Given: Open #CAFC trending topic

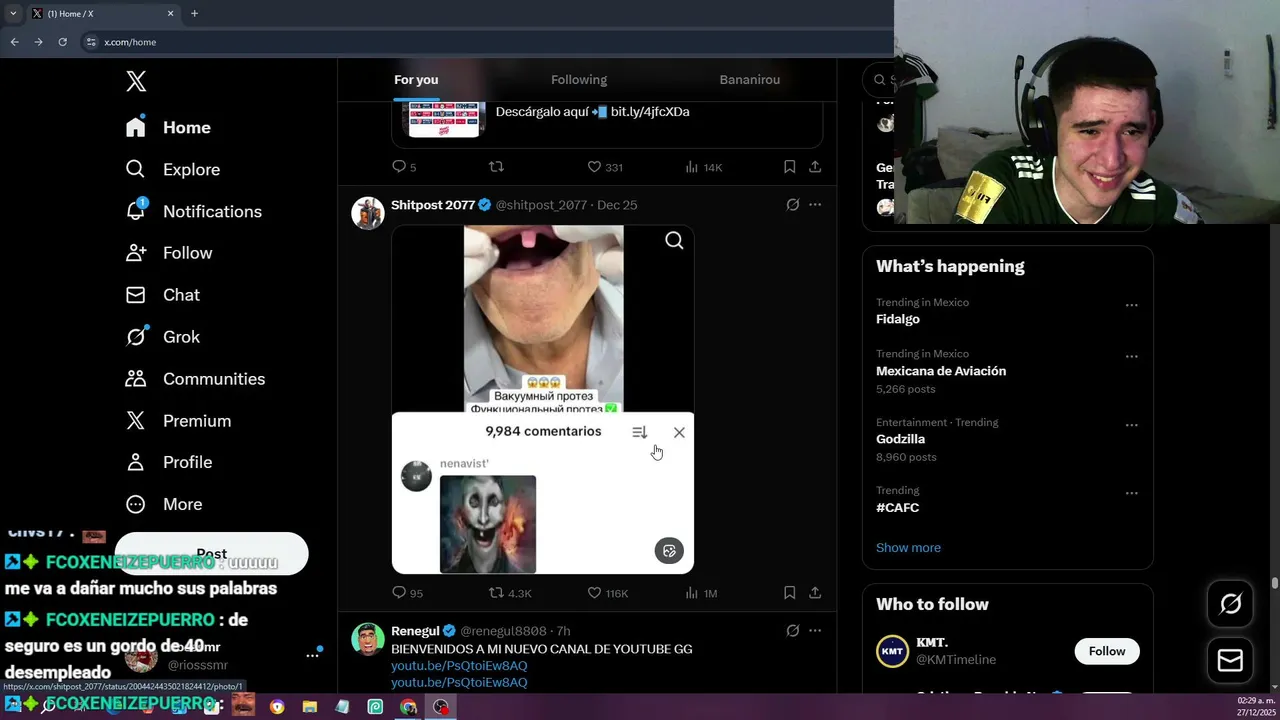Looking at the screenshot, I should pyautogui.click(x=897, y=508).
